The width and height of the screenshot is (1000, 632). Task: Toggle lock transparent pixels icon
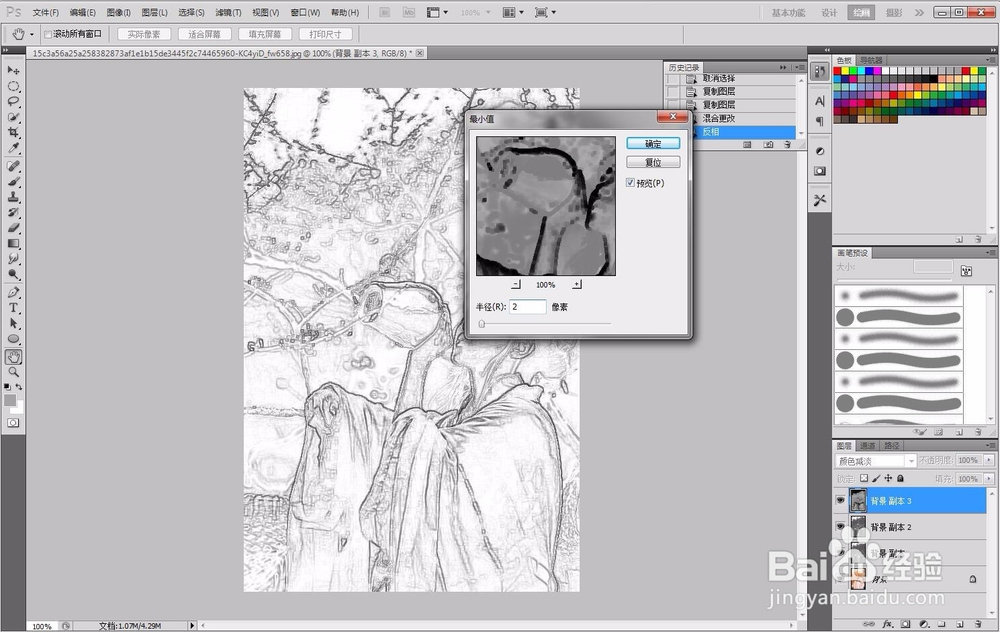(864, 478)
